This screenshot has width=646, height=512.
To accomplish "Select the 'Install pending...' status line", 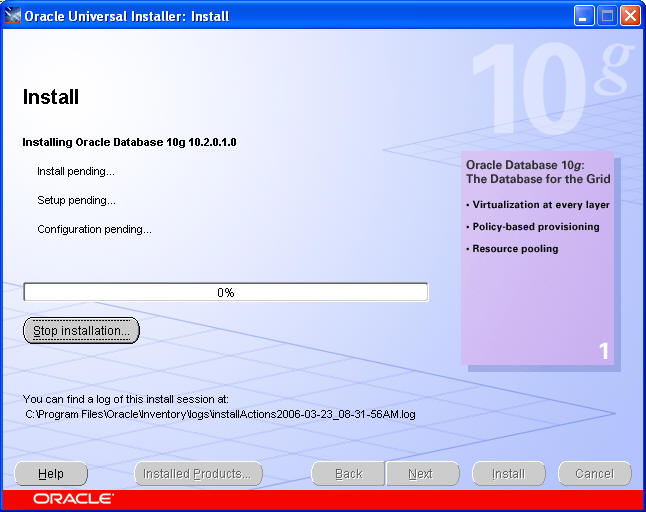I will [76, 171].
